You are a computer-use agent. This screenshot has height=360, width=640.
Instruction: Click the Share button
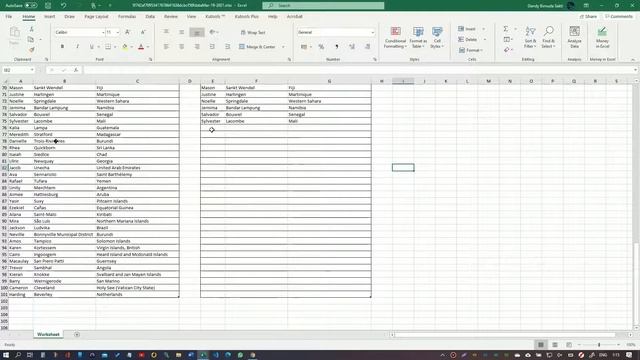[x=589, y=17]
